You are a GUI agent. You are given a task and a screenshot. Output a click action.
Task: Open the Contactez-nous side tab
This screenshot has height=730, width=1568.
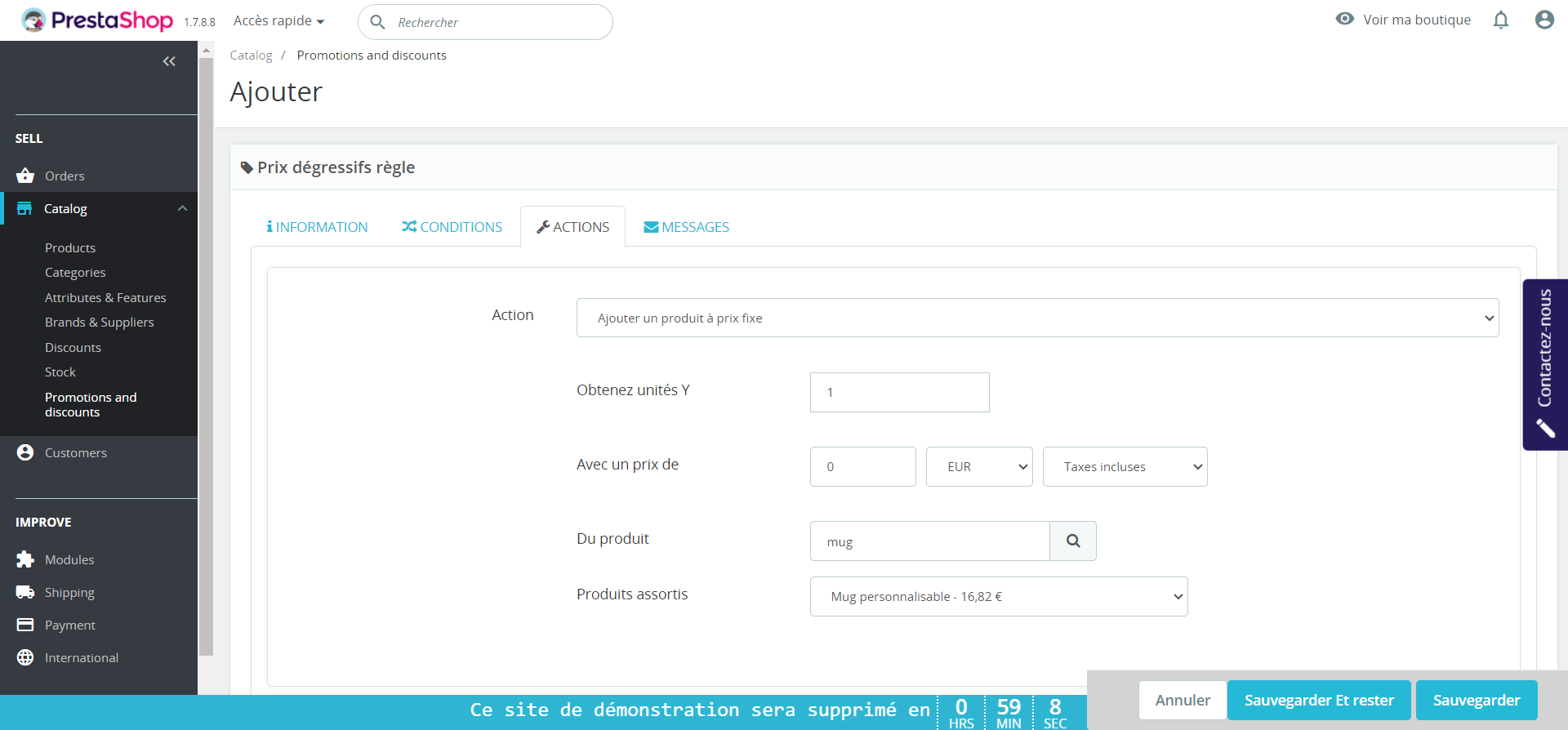(x=1545, y=364)
